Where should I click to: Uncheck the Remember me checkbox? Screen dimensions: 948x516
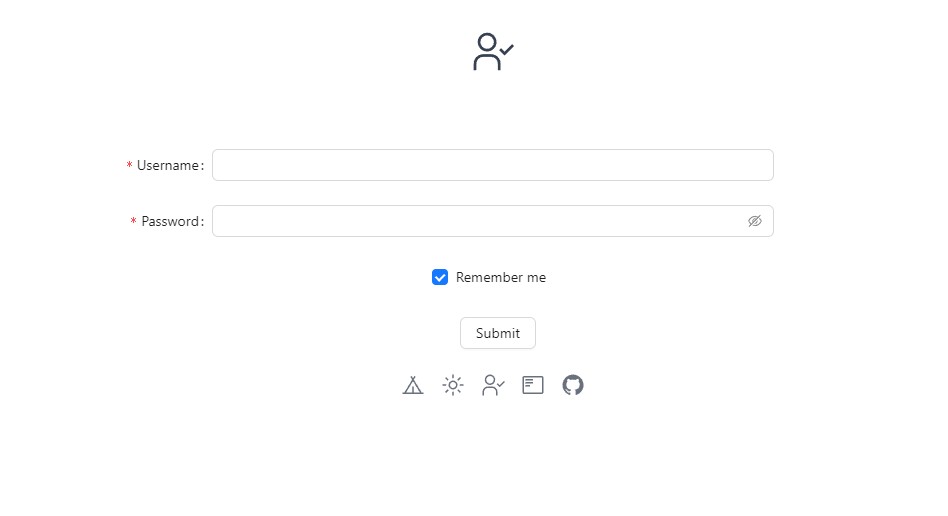pos(440,277)
